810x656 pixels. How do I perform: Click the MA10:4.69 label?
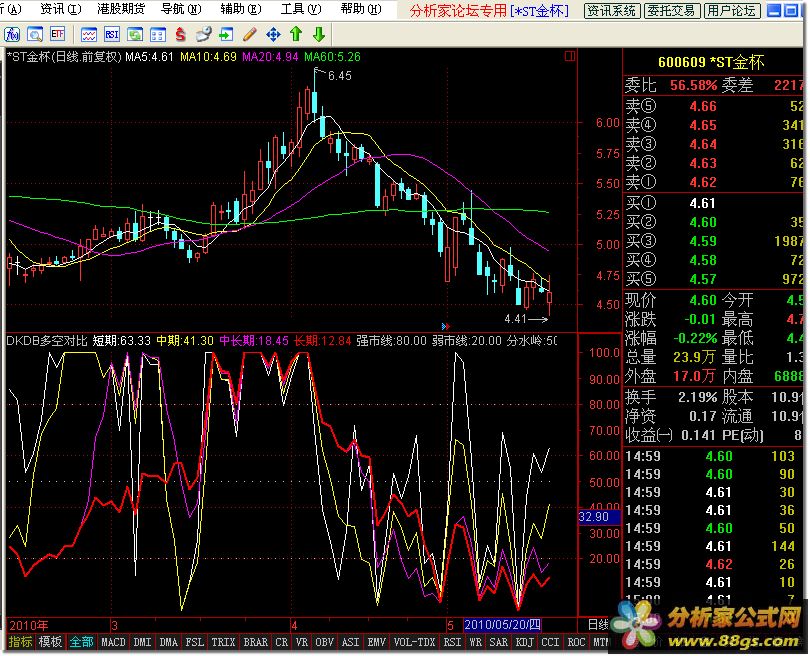coord(208,57)
